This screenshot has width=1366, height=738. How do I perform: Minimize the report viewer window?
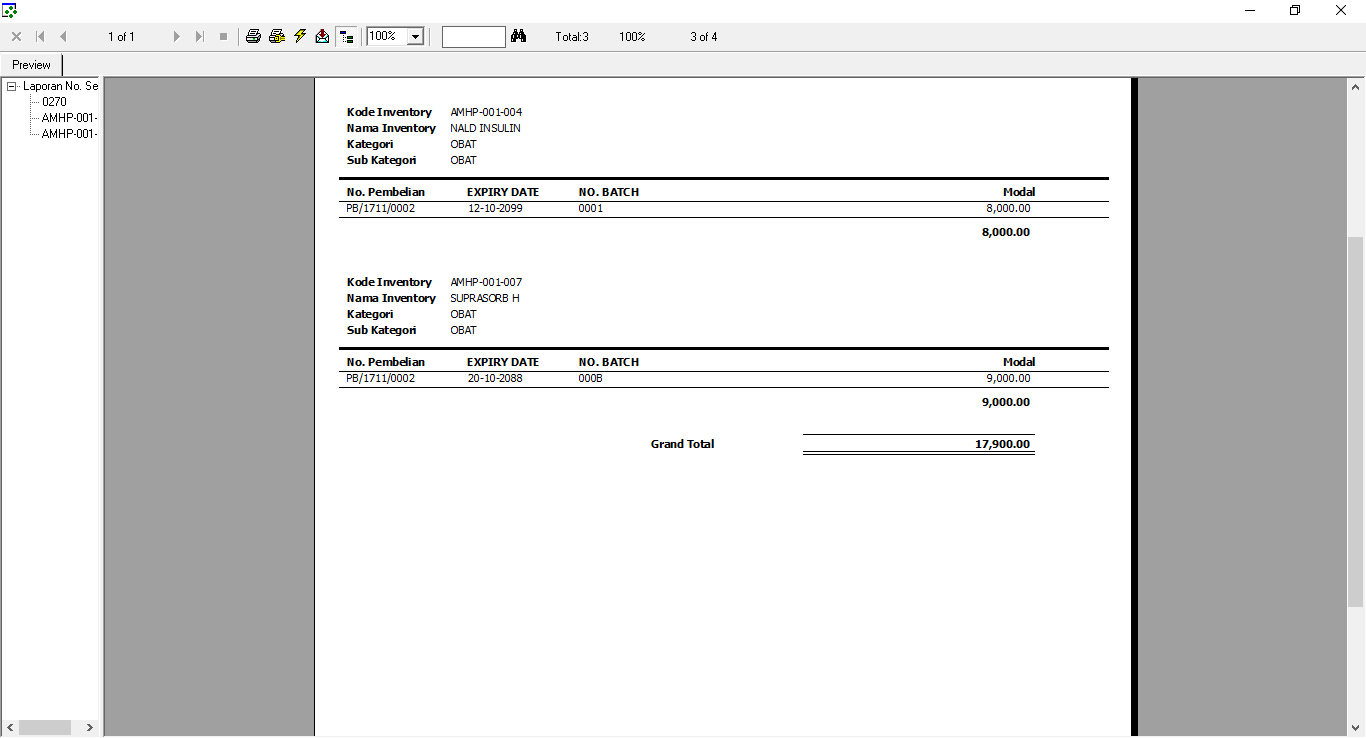1250,10
